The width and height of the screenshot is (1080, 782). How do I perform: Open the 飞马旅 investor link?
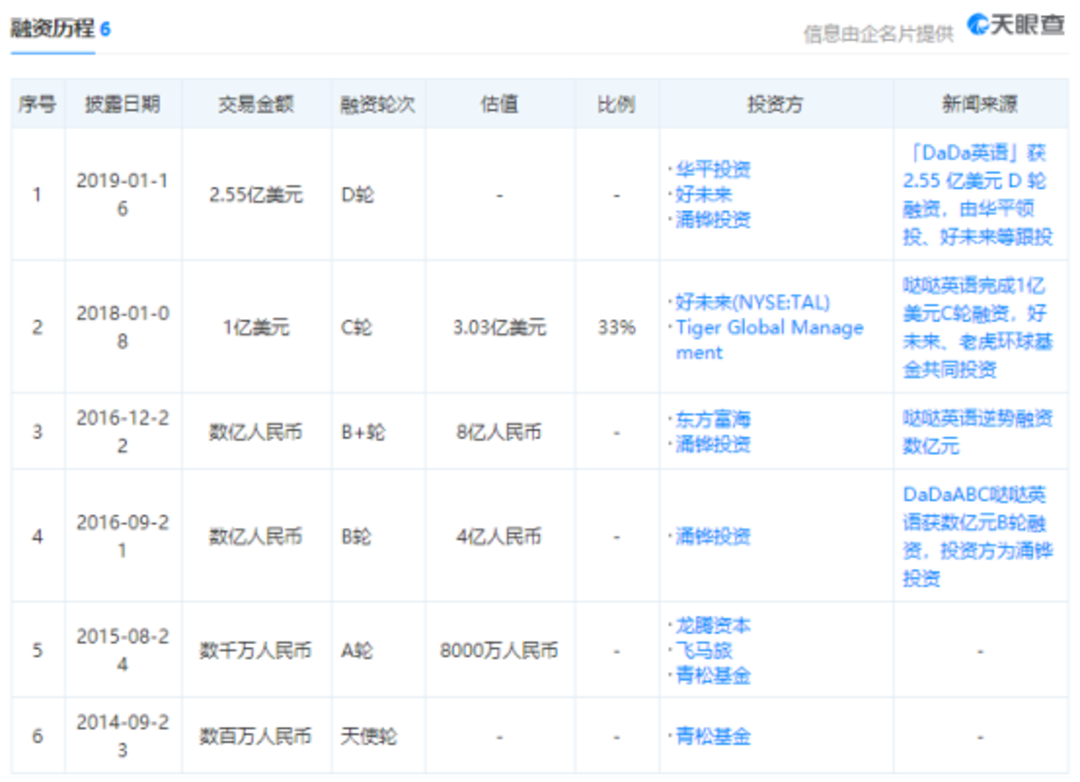pyautogui.click(x=703, y=650)
